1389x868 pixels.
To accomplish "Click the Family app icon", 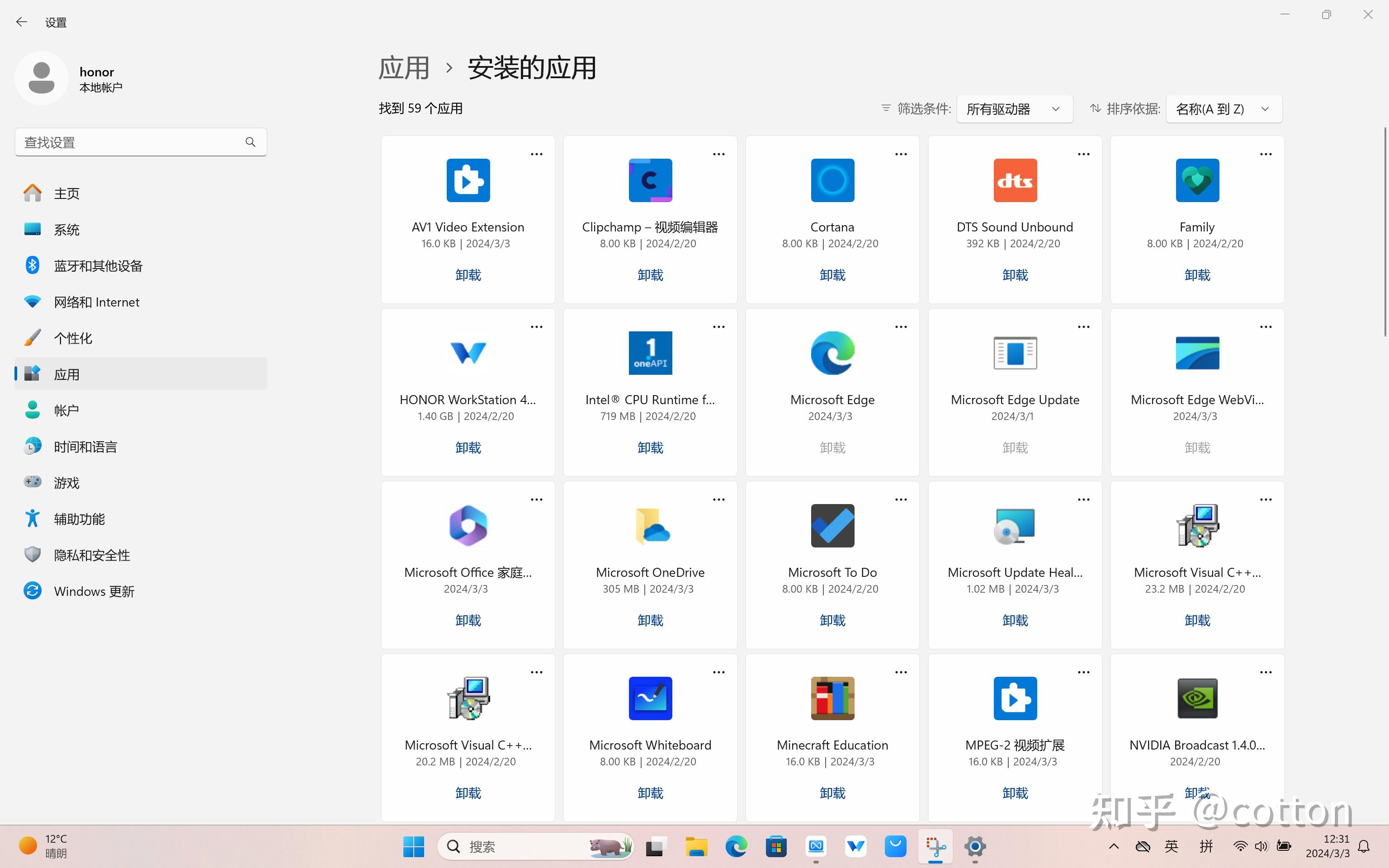I will coord(1197,180).
